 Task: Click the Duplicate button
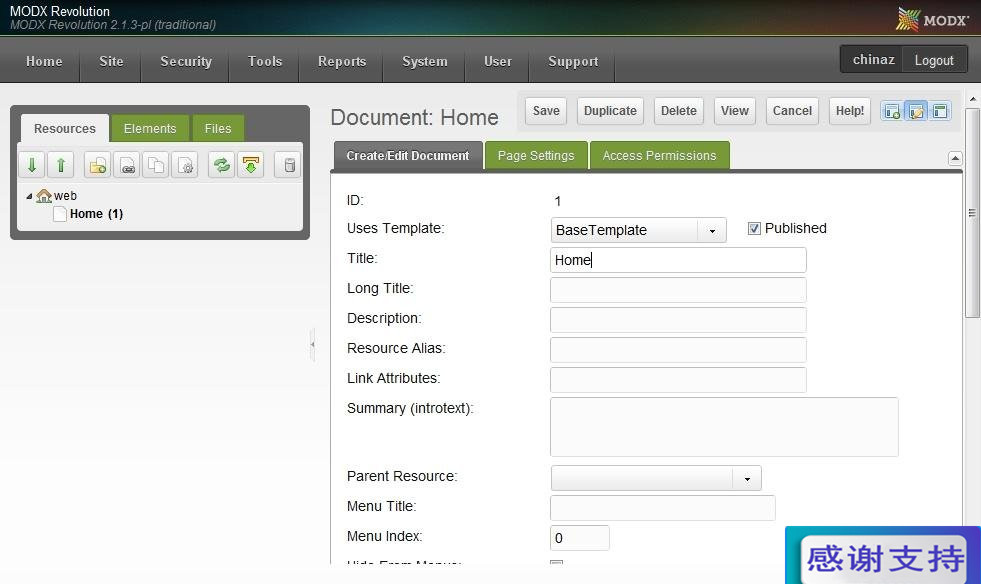[610, 111]
